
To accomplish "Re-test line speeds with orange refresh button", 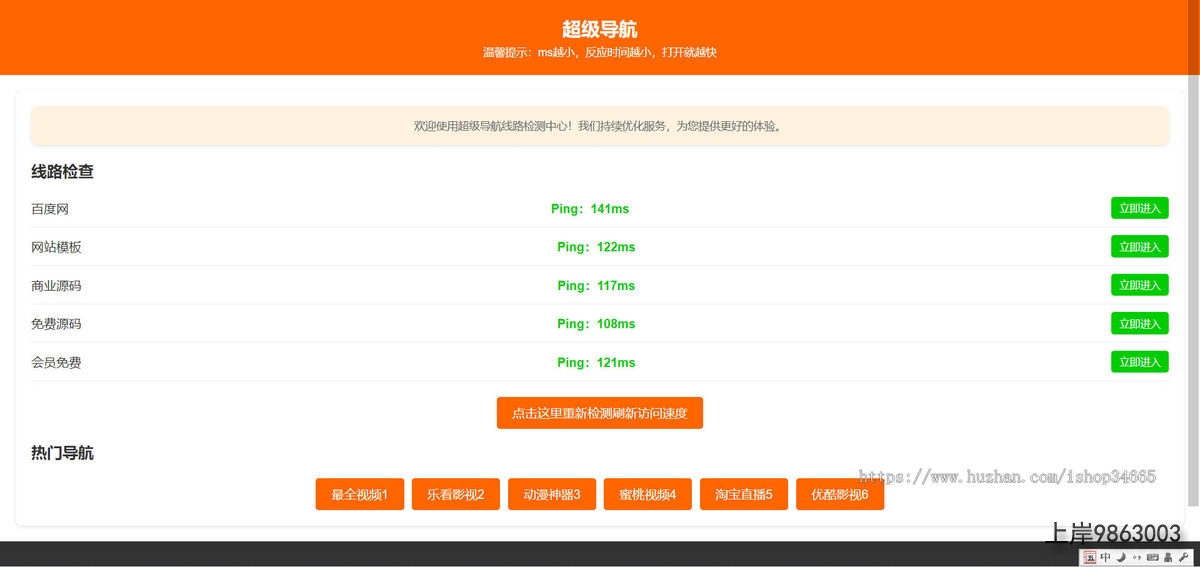I will pos(599,413).
